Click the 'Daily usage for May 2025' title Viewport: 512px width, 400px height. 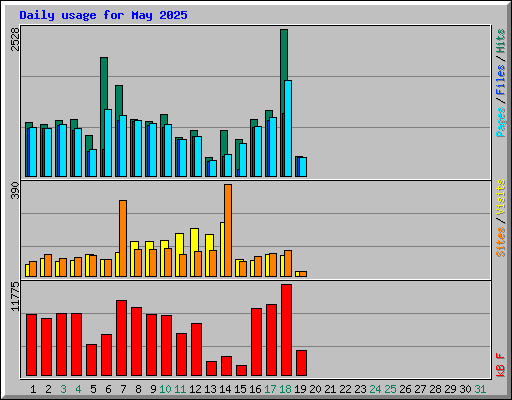click(103, 15)
